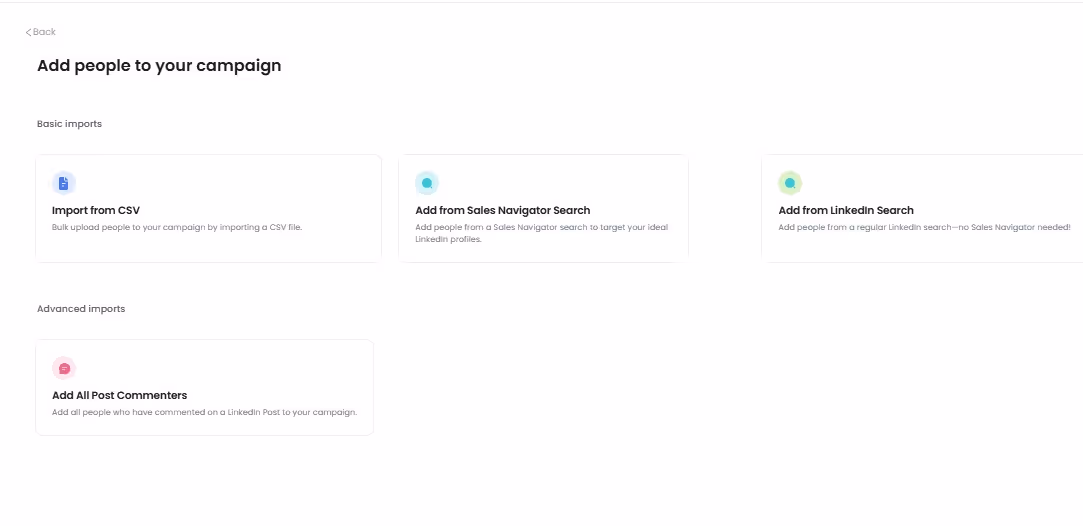Click the Post Commenters speech bubble icon

point(64,369)
